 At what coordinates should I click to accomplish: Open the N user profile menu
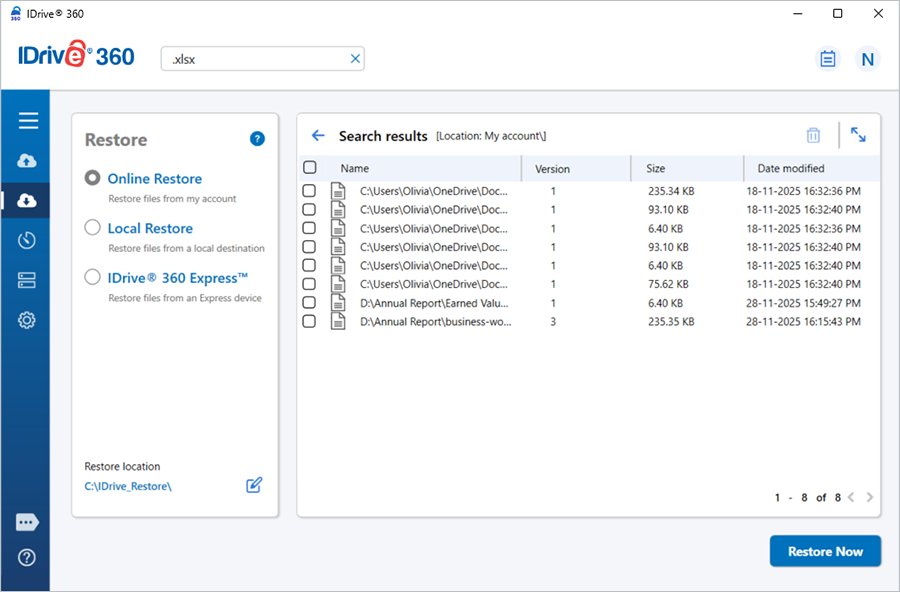[x=867, y=59]
